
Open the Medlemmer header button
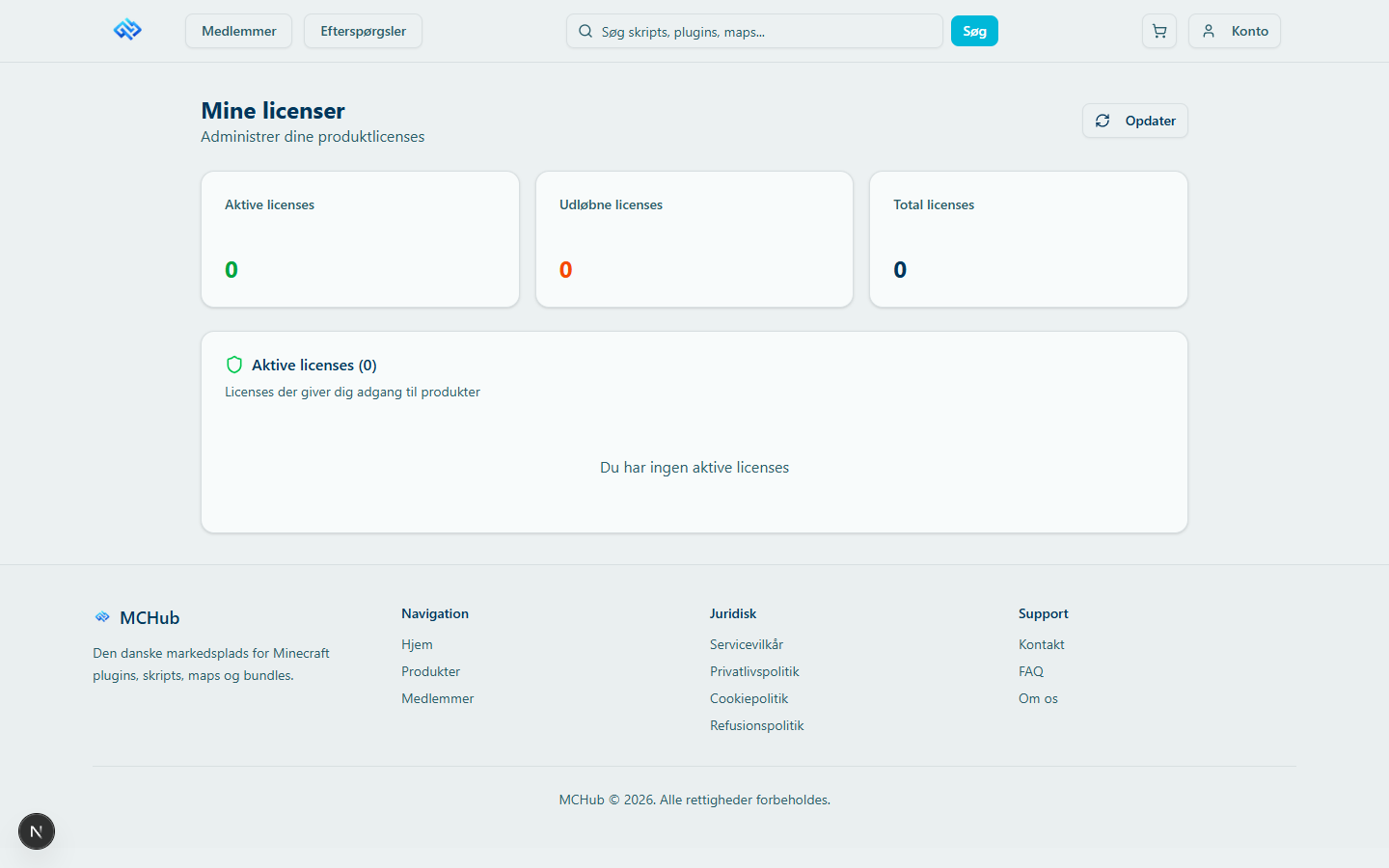point(239,31)
